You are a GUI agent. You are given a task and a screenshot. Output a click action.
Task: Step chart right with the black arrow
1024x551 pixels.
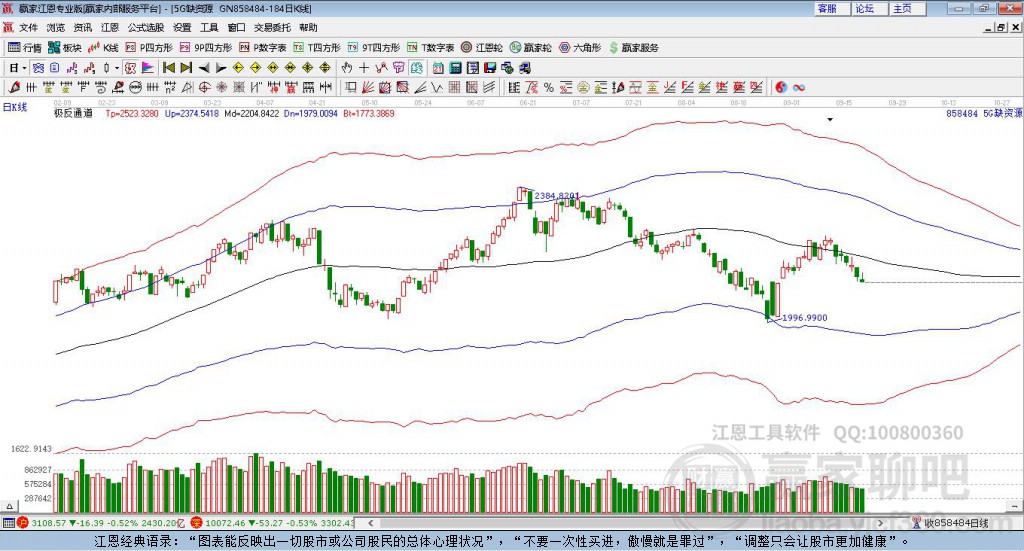click(221, 68)
